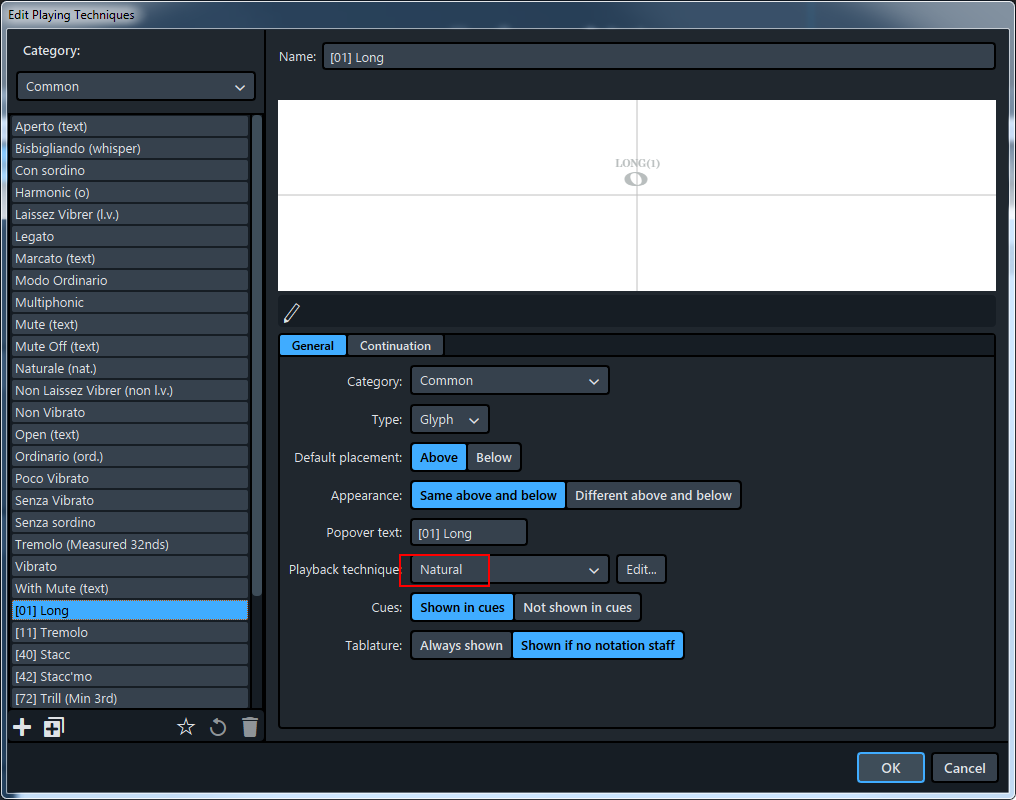Select Legato in the list
The image size is (1016, 800).
click(130, 236)
